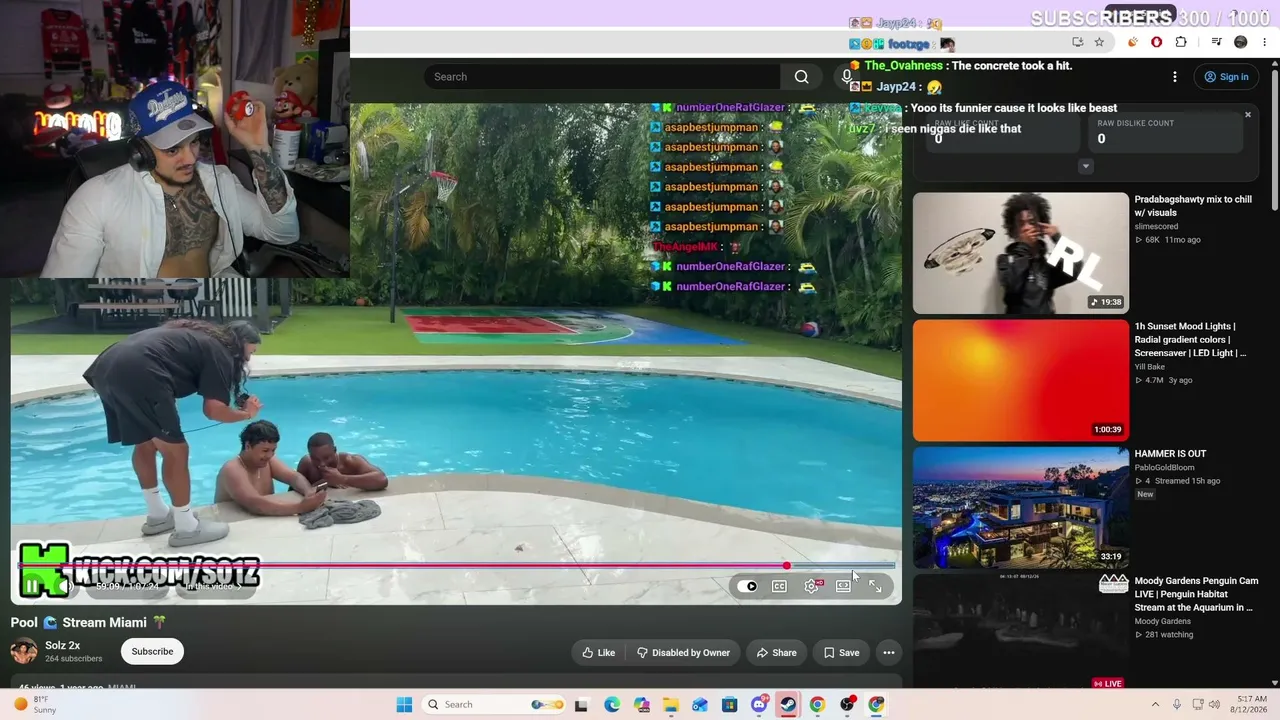Click the taskbar Search box

tap(494, 705)
